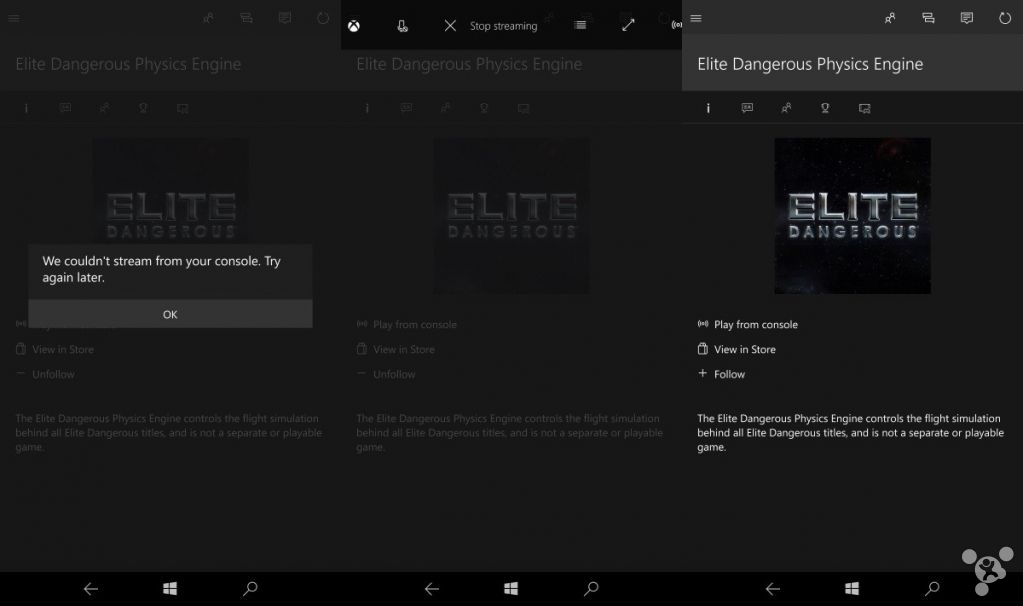
Task: Open View in Store on the middle screen
Action: click(x=395, y=349)
